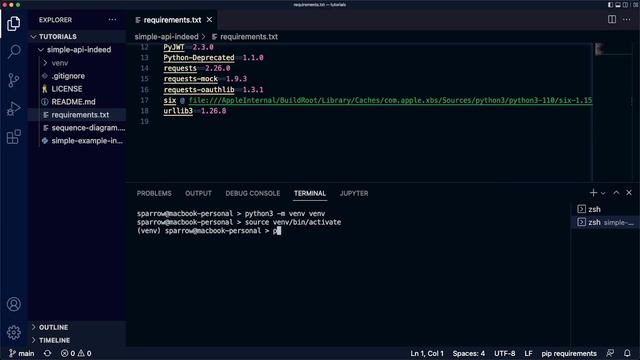Viewport: 640px width, 360px height.
Task: Close the requirements.txt editor tab
Action: [209, 20]
